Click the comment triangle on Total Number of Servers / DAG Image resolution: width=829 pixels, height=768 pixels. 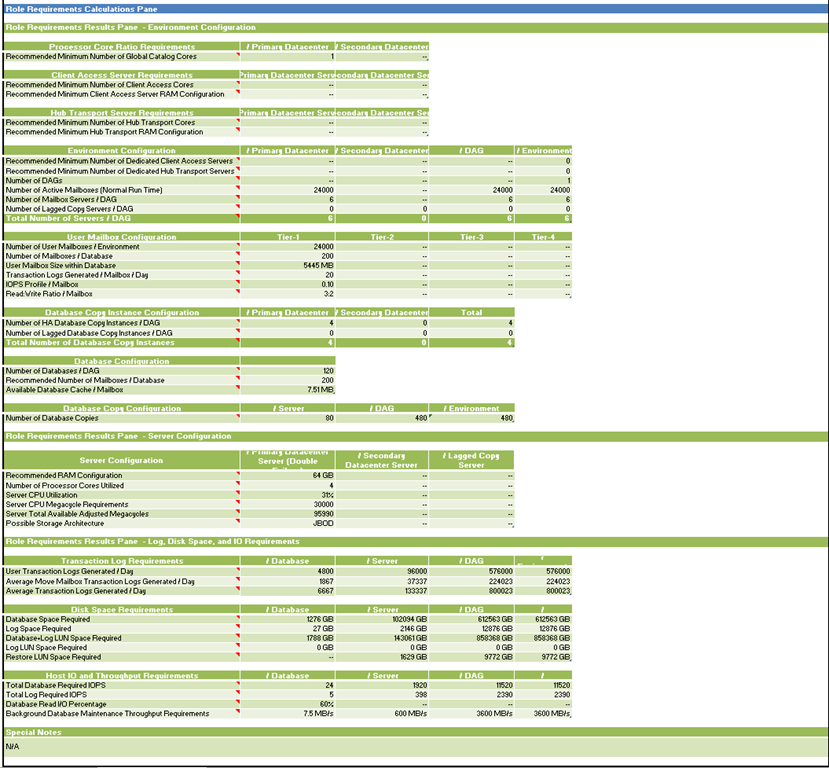[238, 218]
